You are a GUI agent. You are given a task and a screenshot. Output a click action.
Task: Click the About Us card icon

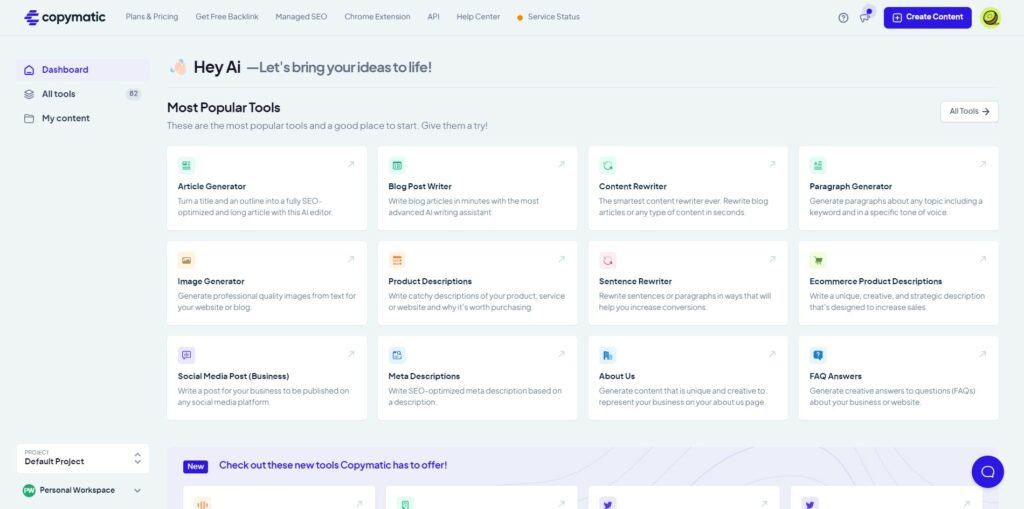click(607, 355)
